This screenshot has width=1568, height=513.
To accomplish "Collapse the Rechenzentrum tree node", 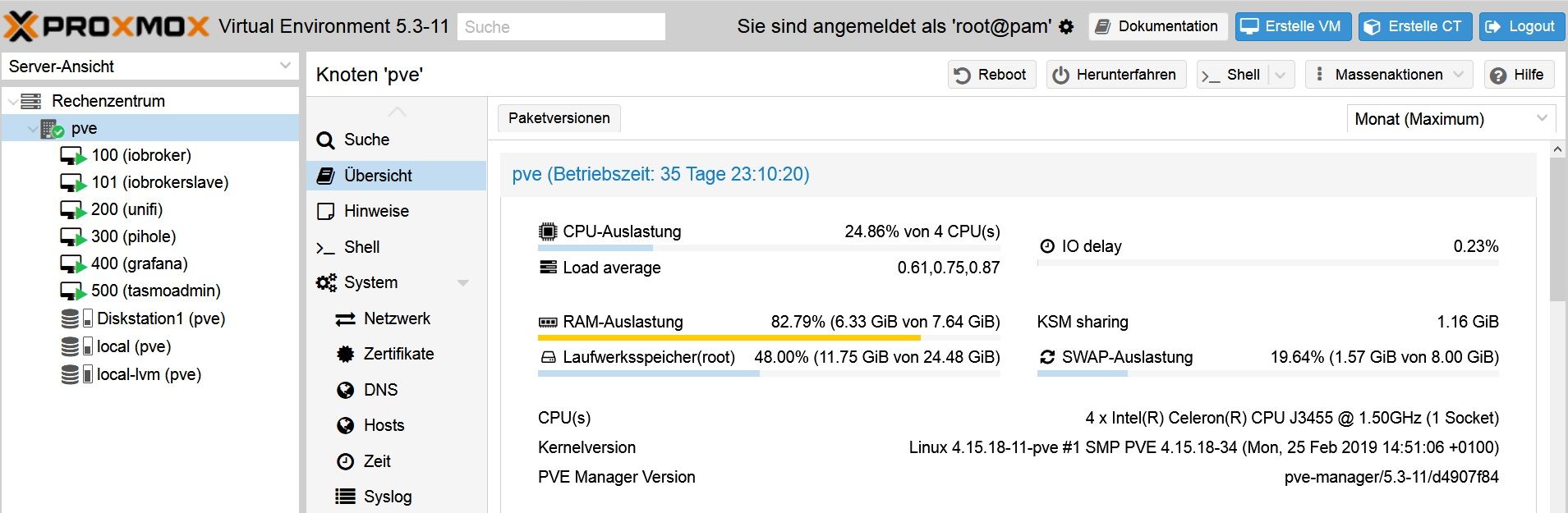I will coord(12,102).
